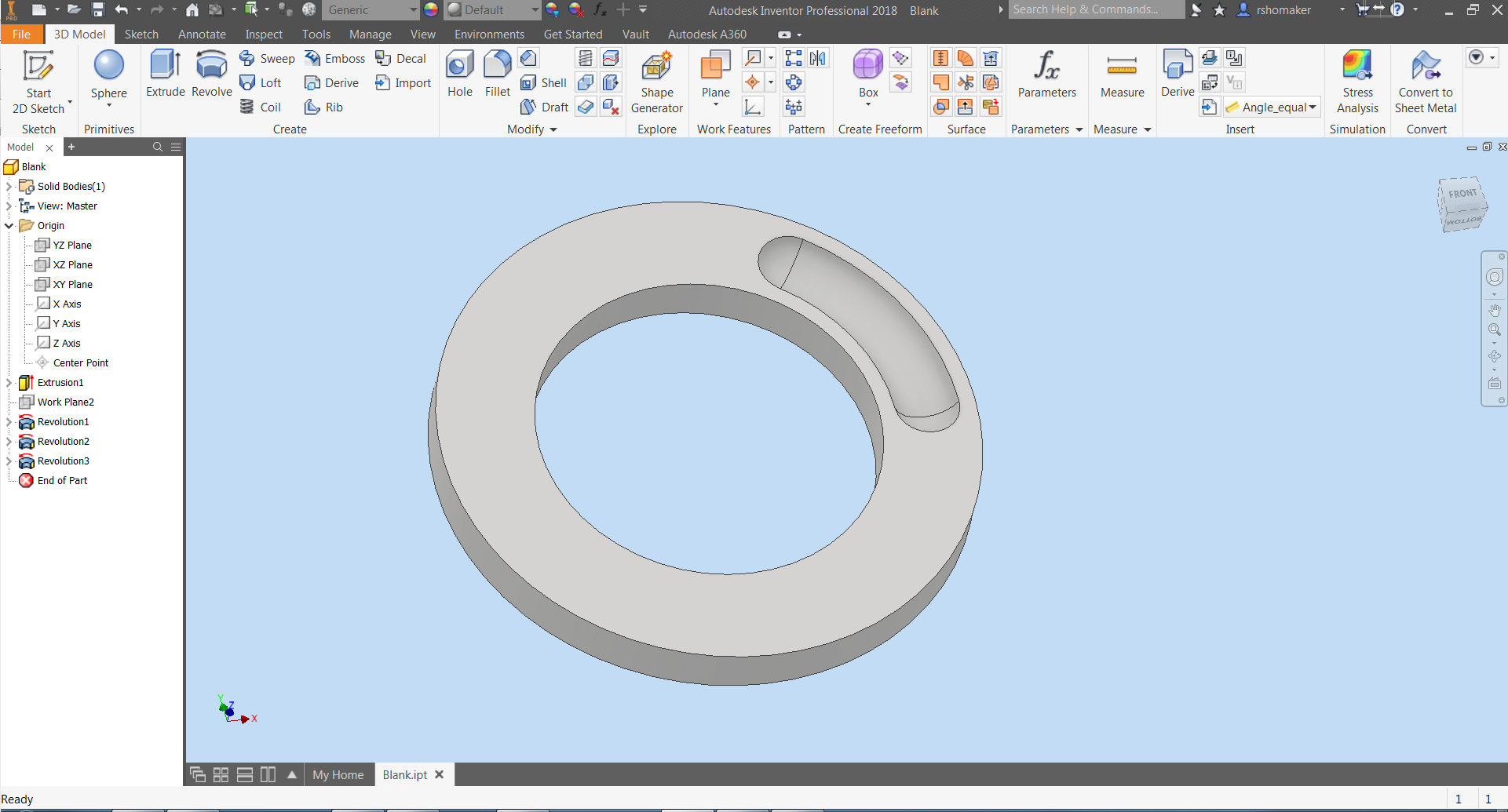Click the Derive insert button
This screenshot has width=1508, height=812.
[x=1178, y=74]
